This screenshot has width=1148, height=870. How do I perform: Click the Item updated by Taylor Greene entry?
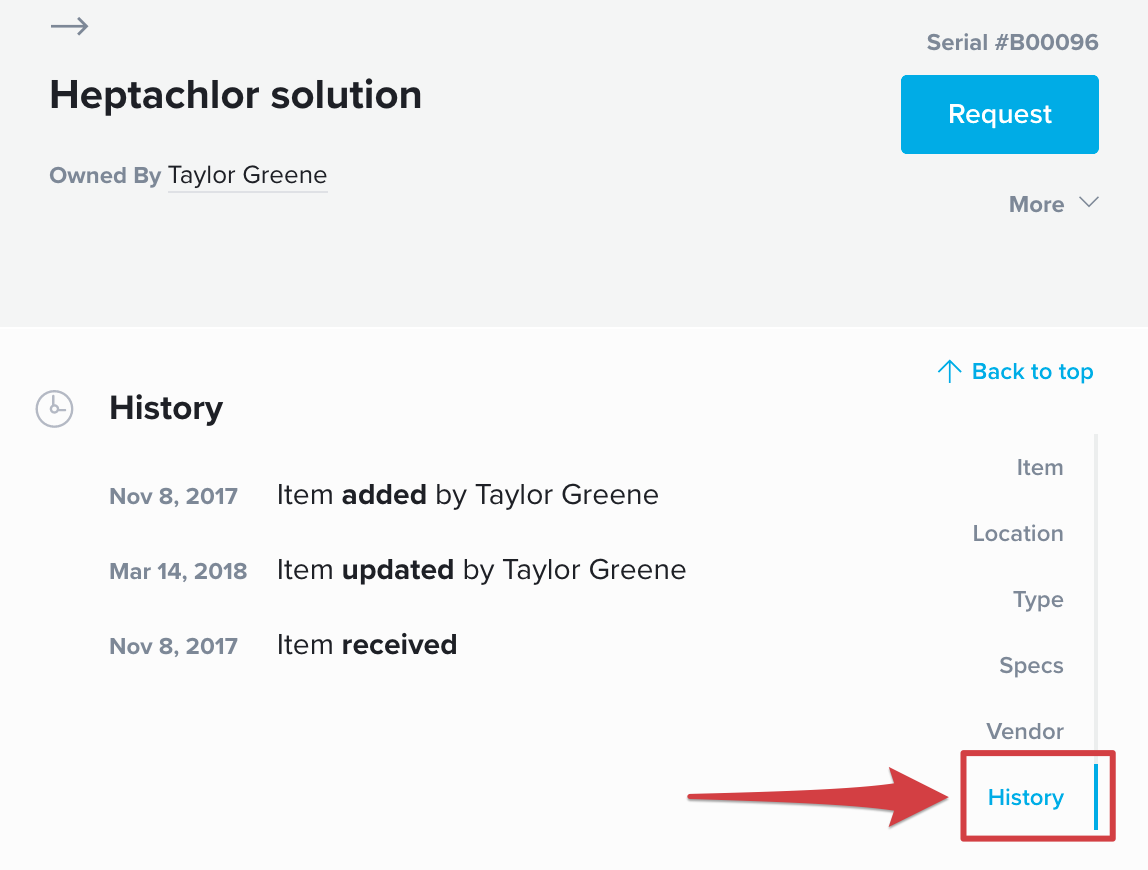(x=481, y=570)
